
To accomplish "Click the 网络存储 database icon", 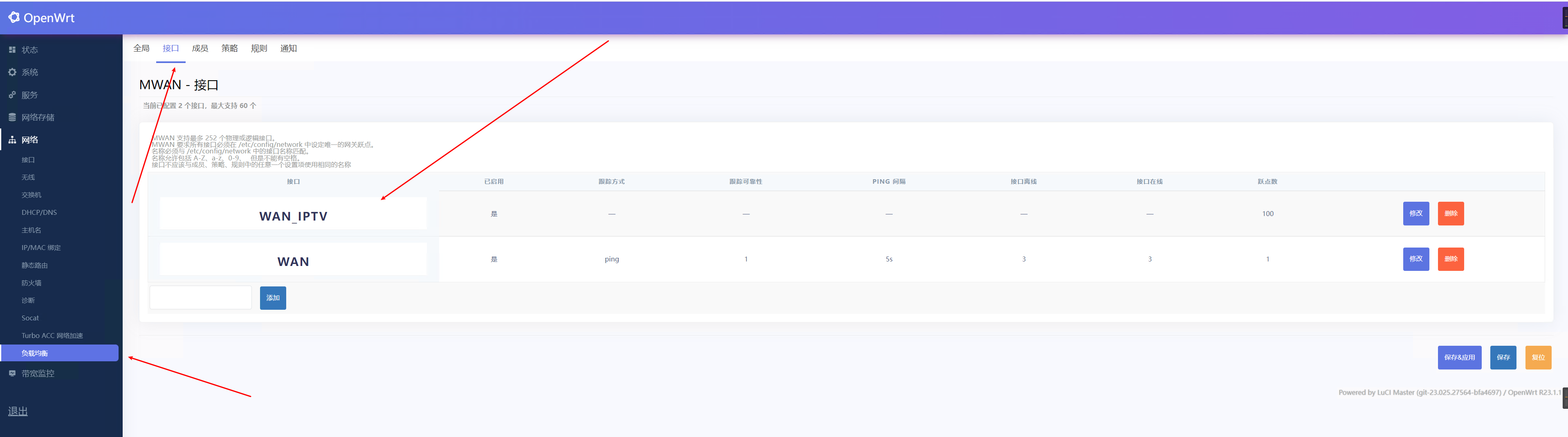I will coord(12,117).
